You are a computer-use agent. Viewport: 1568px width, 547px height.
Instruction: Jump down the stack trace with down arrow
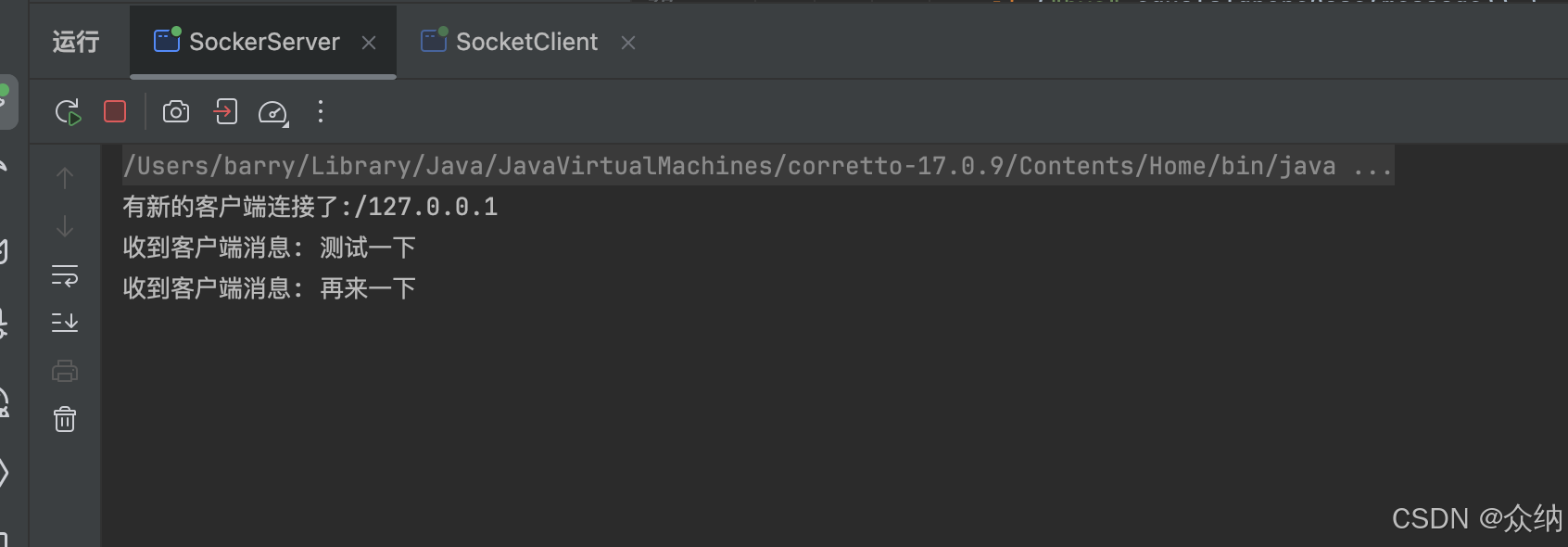point(65,226)
